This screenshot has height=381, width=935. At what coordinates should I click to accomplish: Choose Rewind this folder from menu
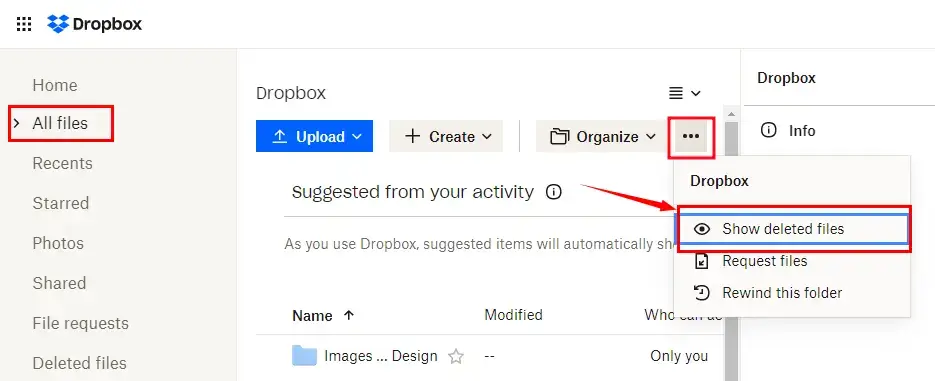(792, 293)
